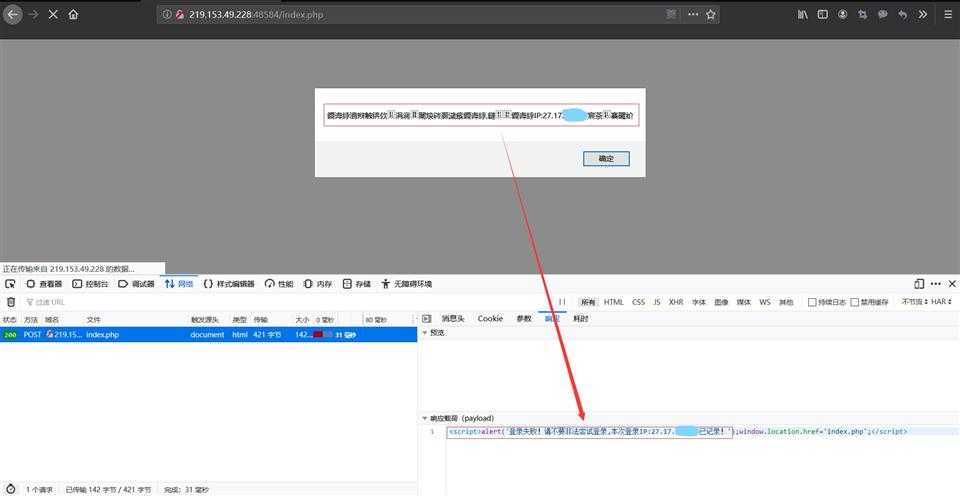Screen dimensions: 960x496
Task: Open devtools three-dot customize menu
Action: coord(936,284)
